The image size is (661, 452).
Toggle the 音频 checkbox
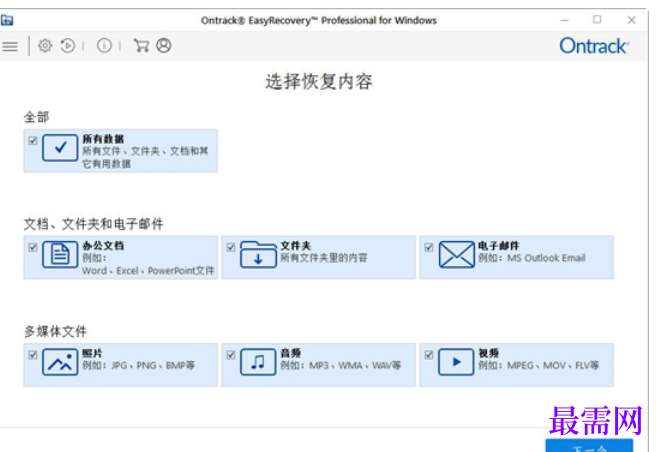point(231,355)
